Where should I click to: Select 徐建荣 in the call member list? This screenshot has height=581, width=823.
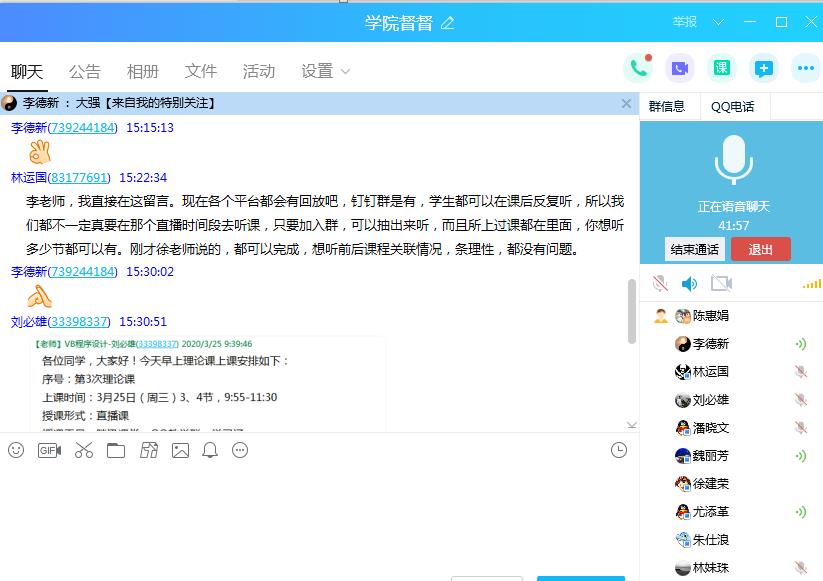coord(710,483)
